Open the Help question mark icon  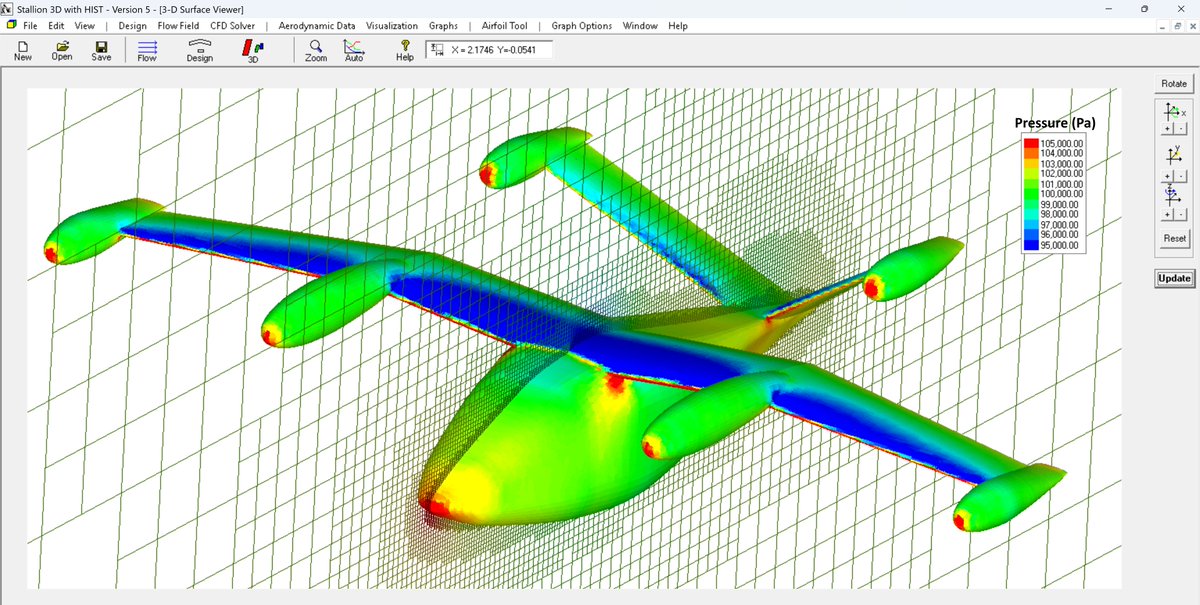tap(405, 45)
